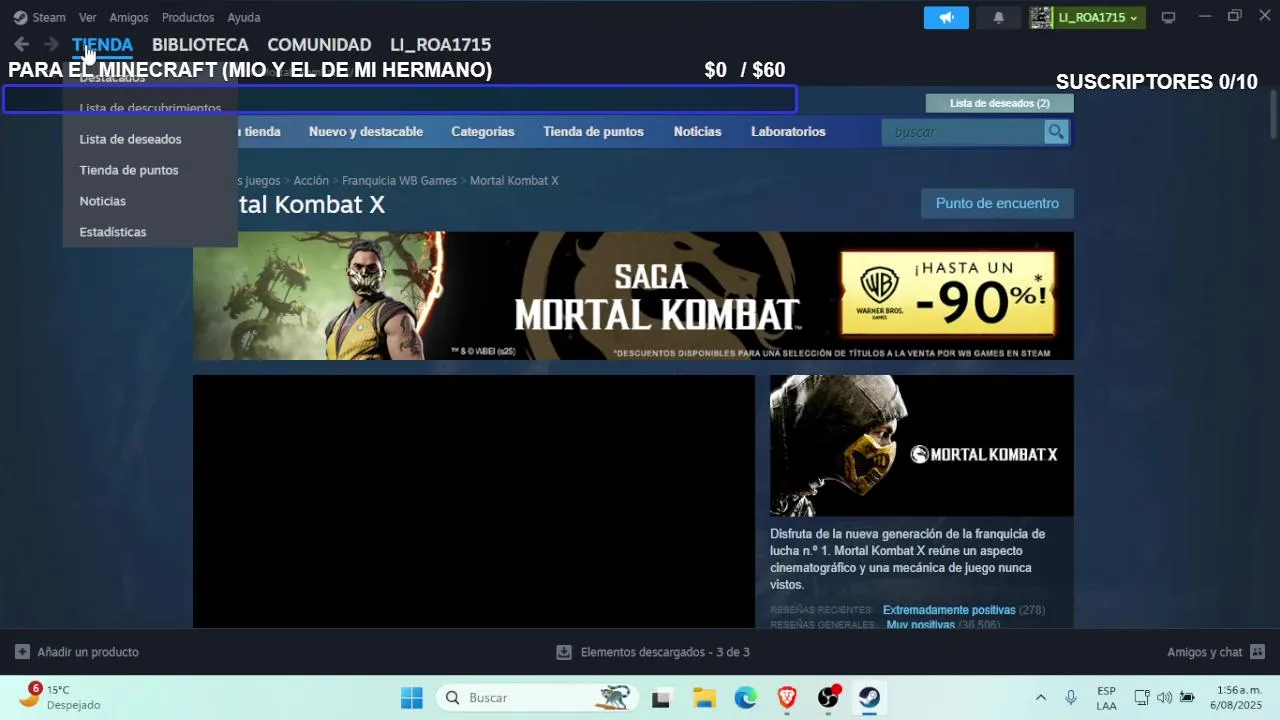Go forward with the right arrow

click(51, 44)
